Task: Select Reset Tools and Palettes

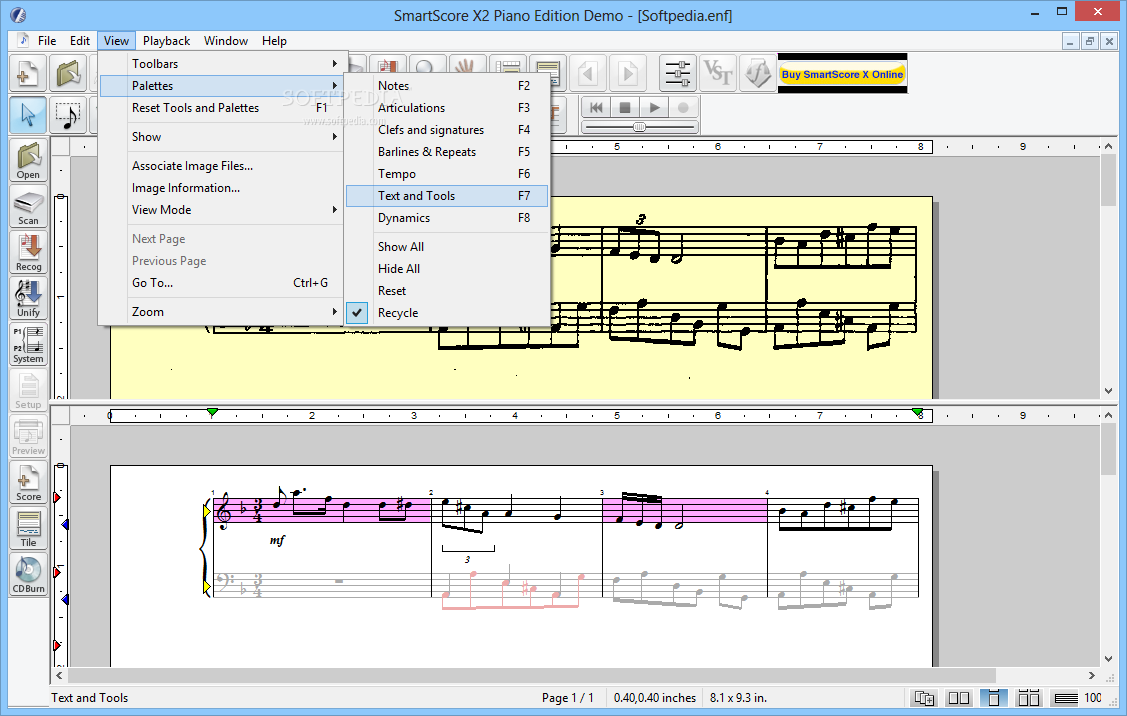Action: point(223,108)
